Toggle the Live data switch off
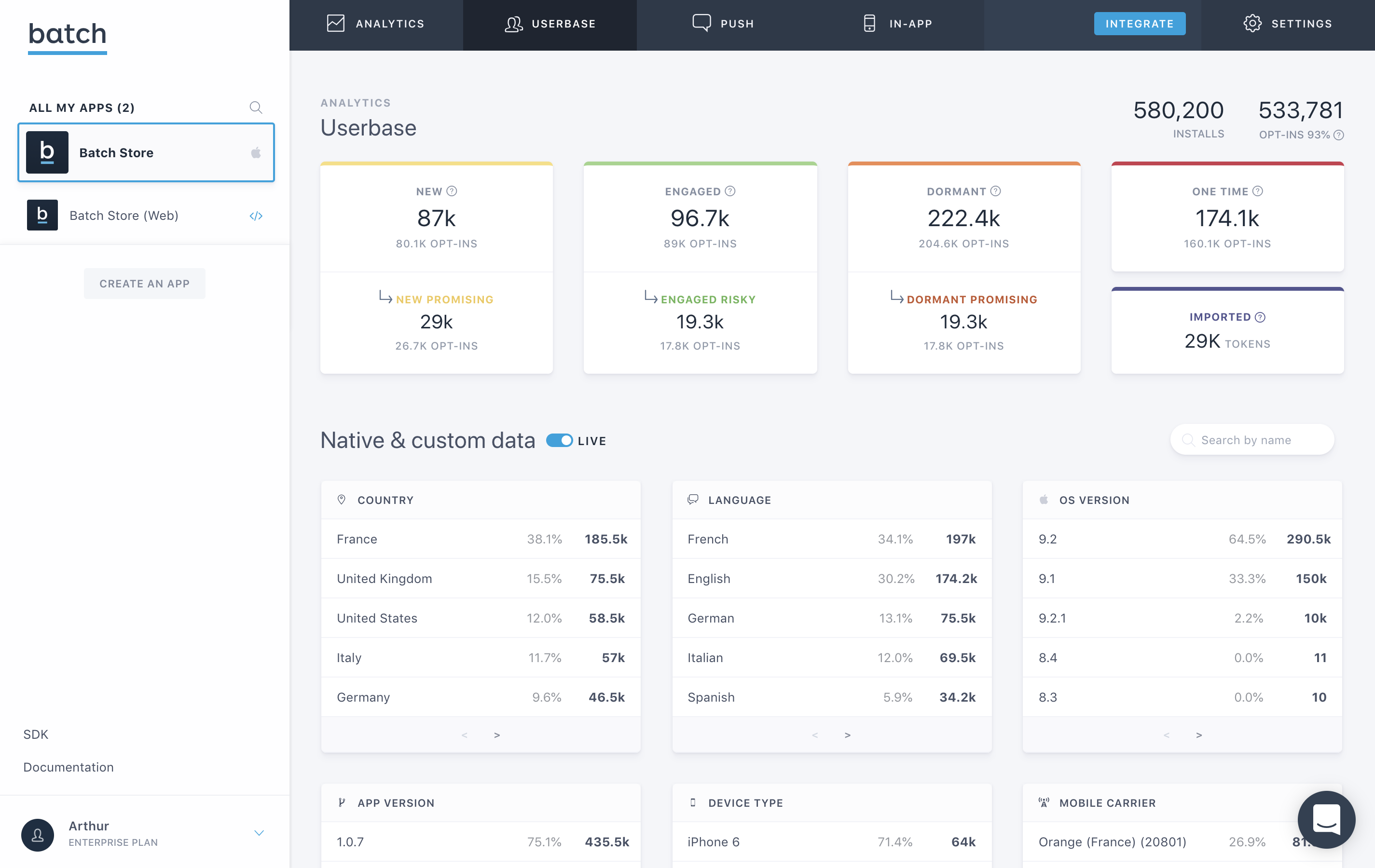The image size is (1375, 868). (x=559, y=441)
